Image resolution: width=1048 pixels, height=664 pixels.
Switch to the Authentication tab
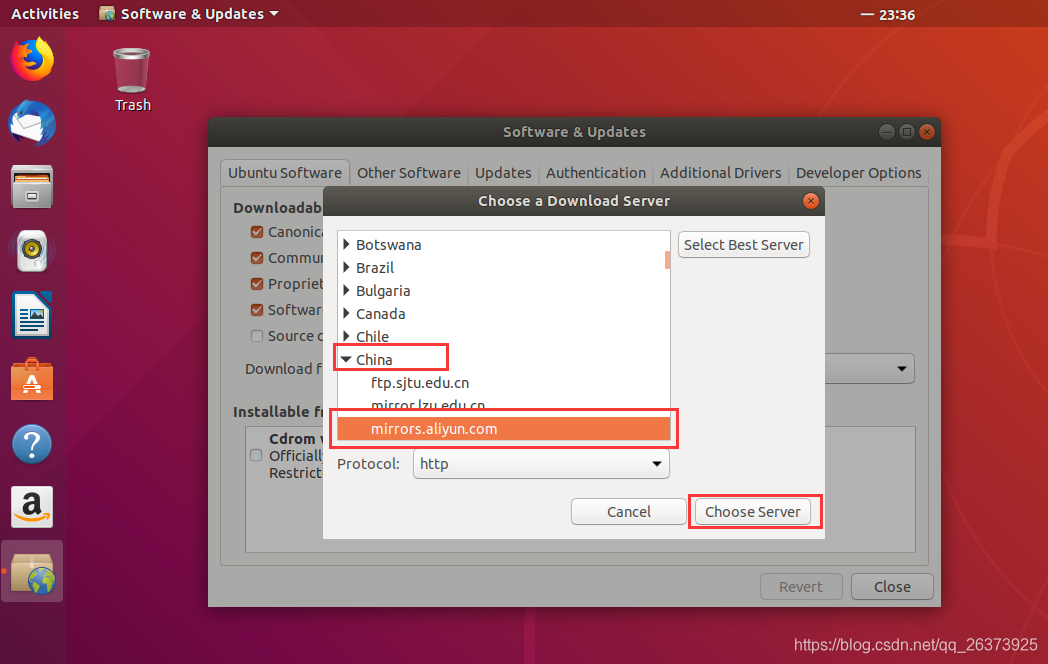596,173
